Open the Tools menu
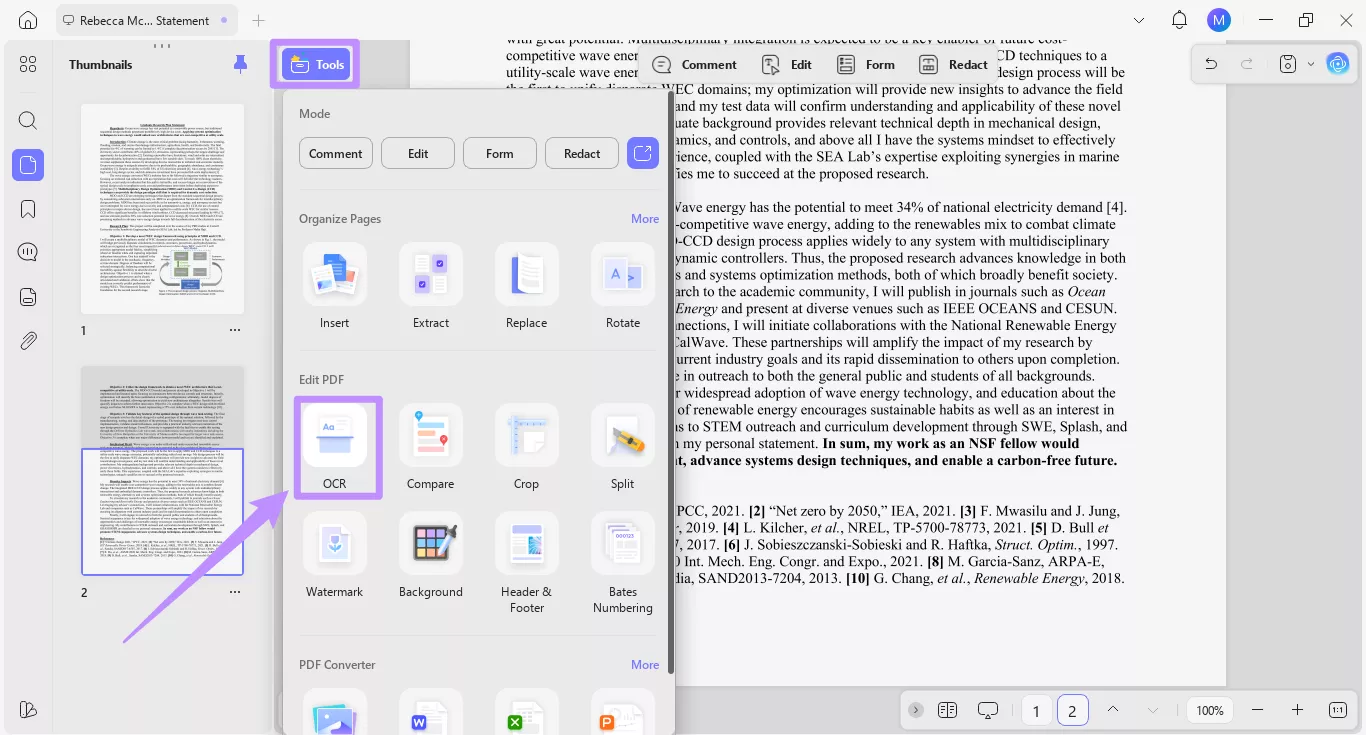 (315, 63)
